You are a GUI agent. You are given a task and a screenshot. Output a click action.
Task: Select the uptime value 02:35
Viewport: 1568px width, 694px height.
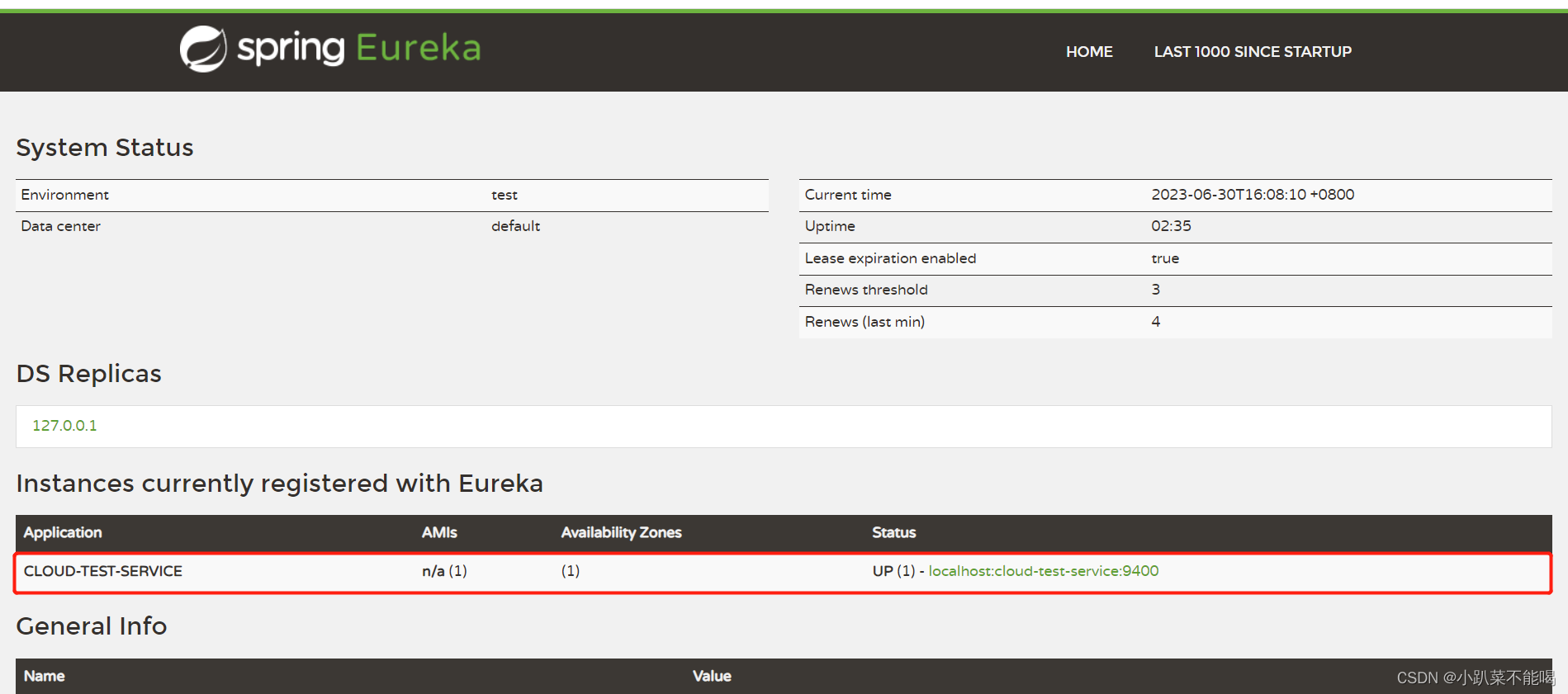[1171, 226]
